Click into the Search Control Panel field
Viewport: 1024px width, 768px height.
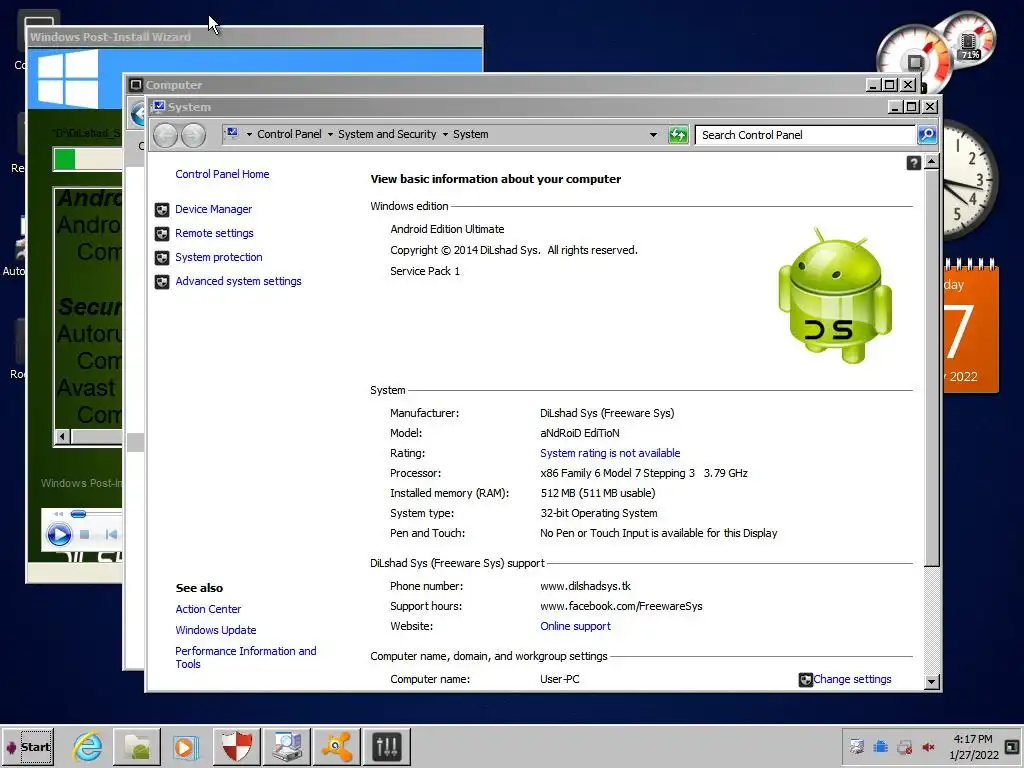[805, 135]
